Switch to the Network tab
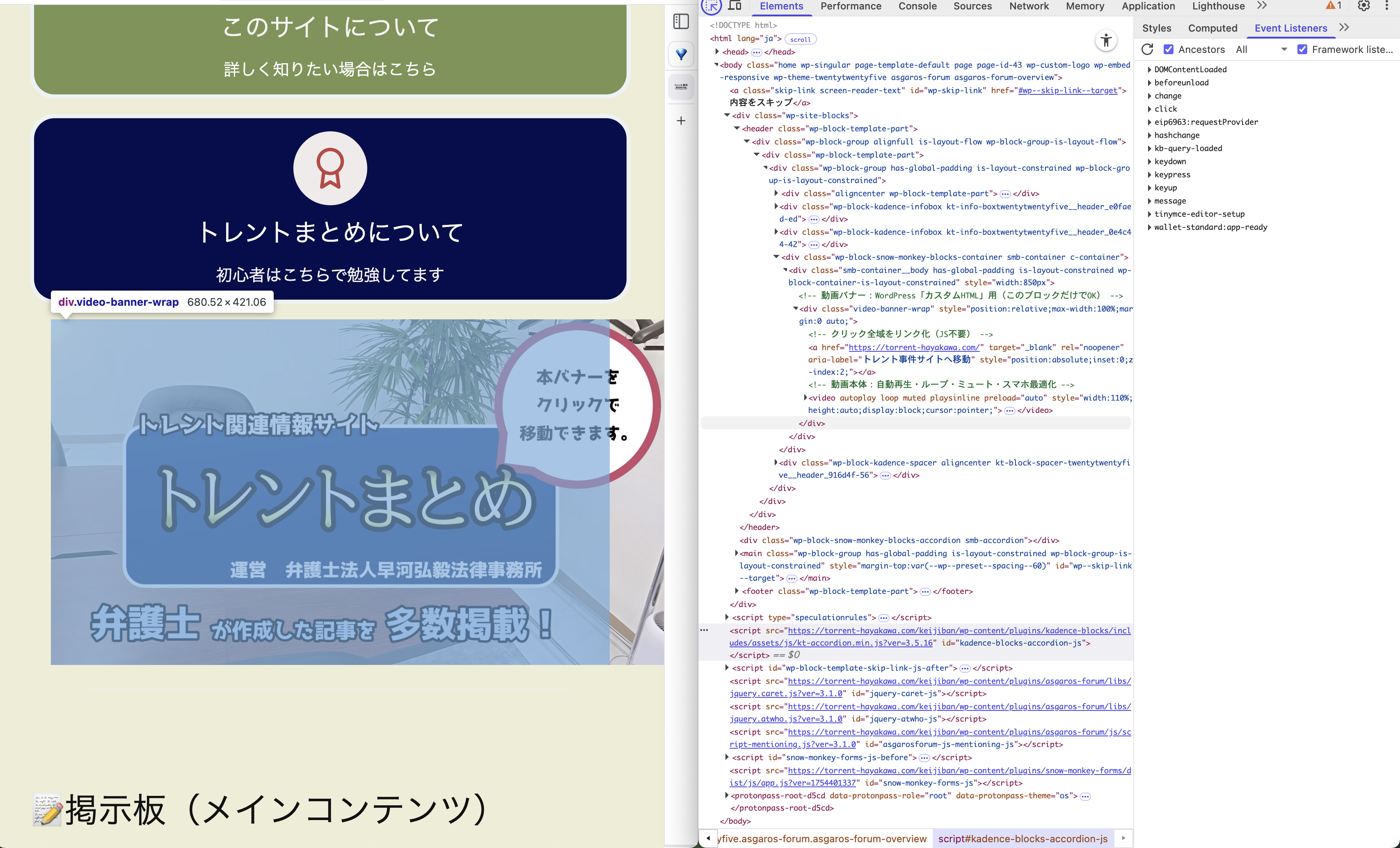This screenshot has width=1400, height=848. [x=1029, y=6]
